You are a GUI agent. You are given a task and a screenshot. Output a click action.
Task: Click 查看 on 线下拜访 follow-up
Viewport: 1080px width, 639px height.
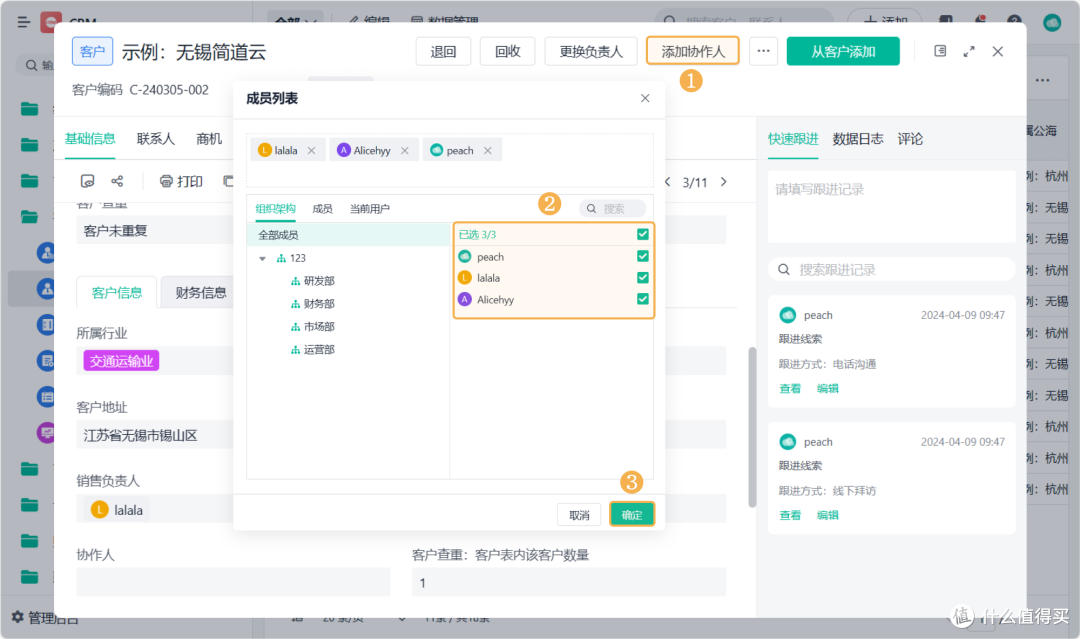tap(790, 515)
